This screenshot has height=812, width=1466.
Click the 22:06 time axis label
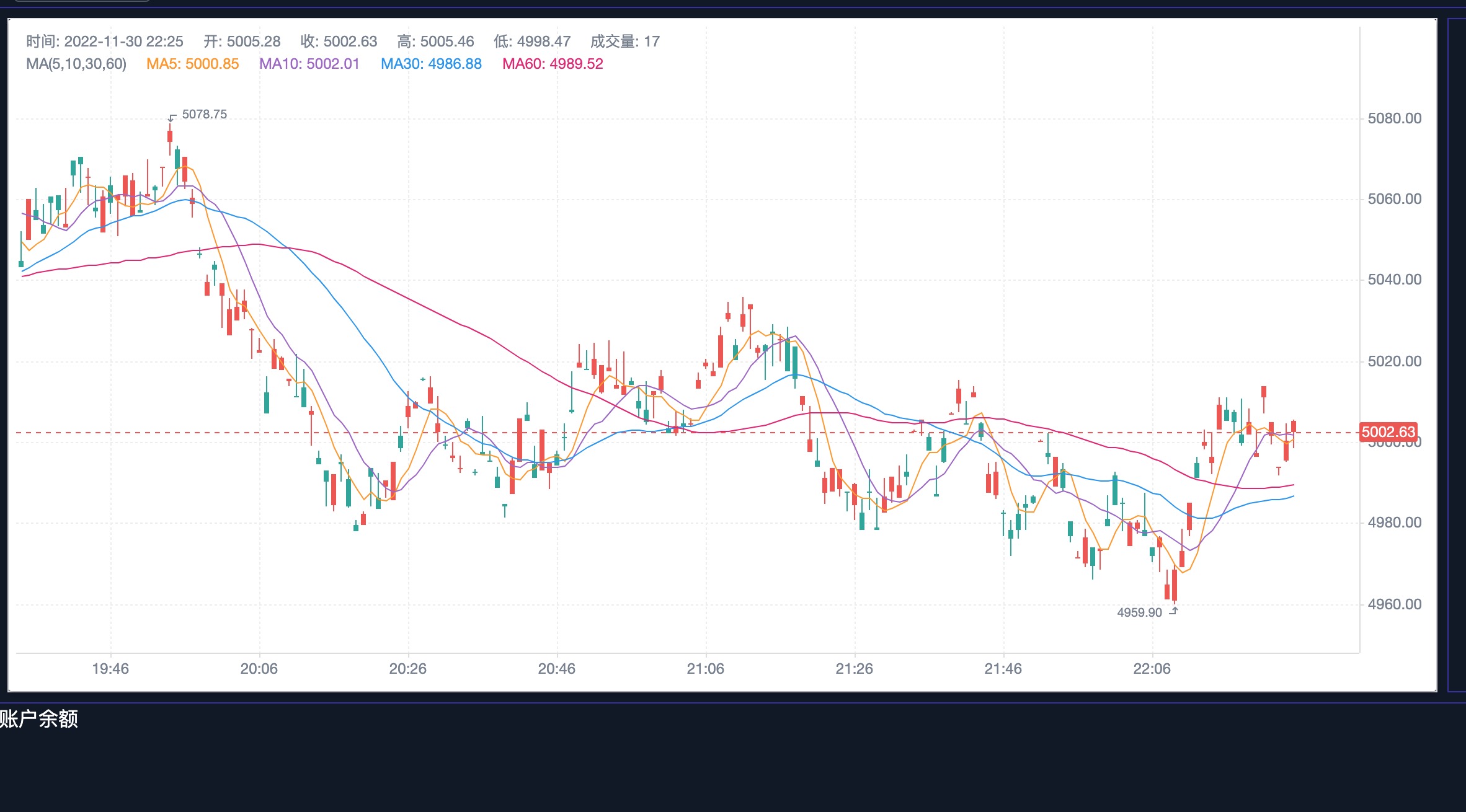click(1152, 669)
